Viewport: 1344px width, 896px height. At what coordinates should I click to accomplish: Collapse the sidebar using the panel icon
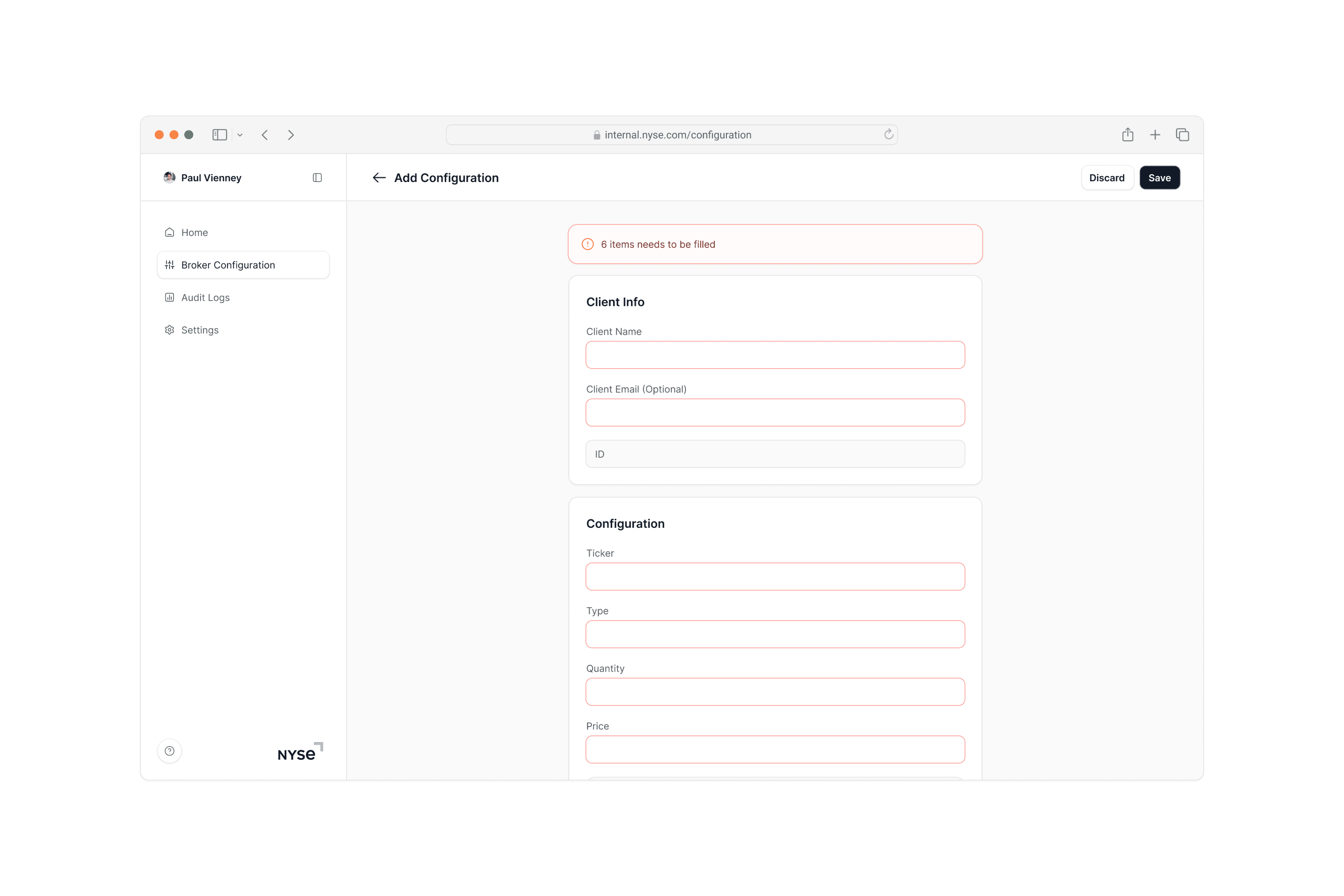coord(317,178)
